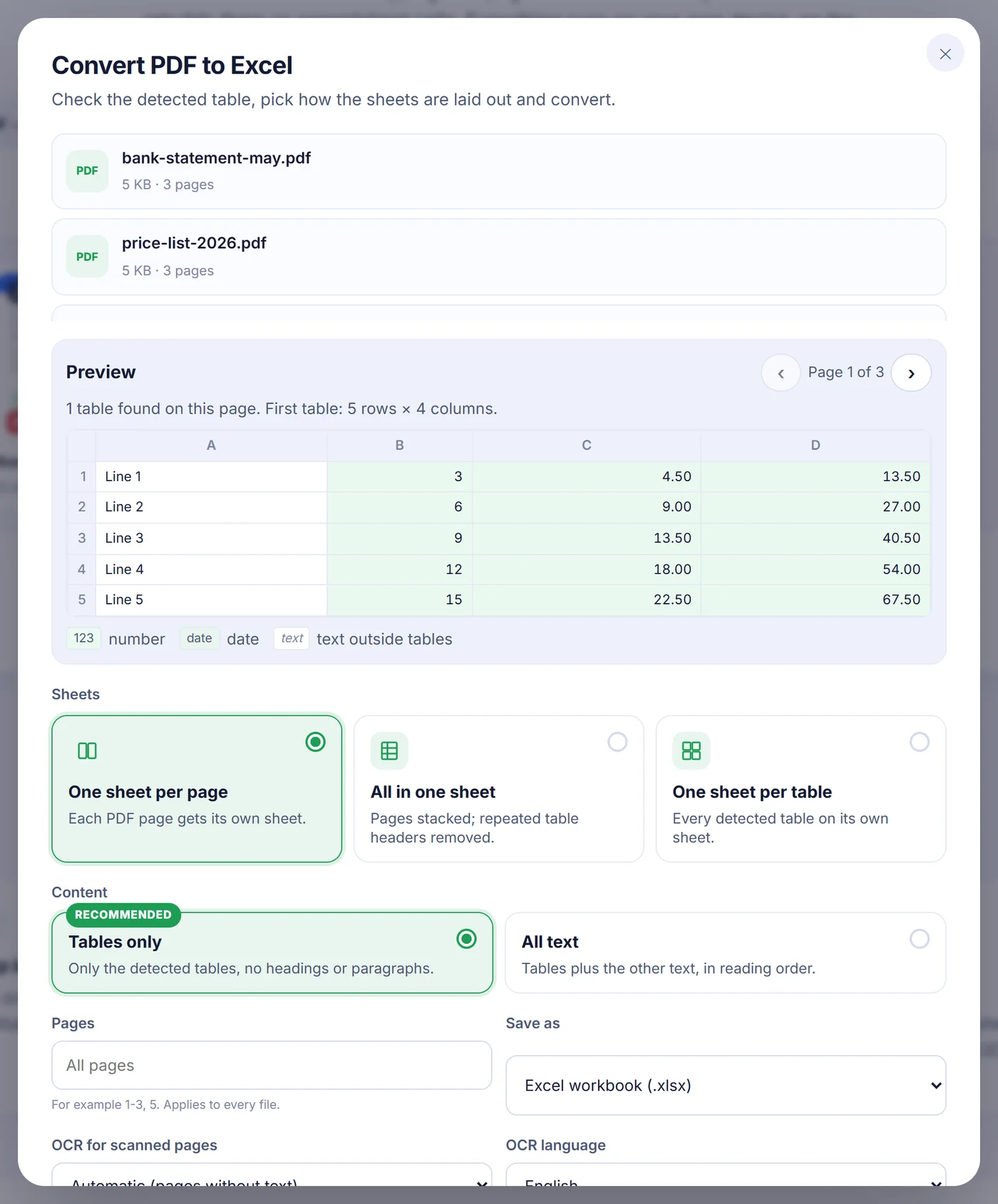Screen dimensions: 998x1204
Task: Open the OCR language dropdown
Action: [726, 1175]
